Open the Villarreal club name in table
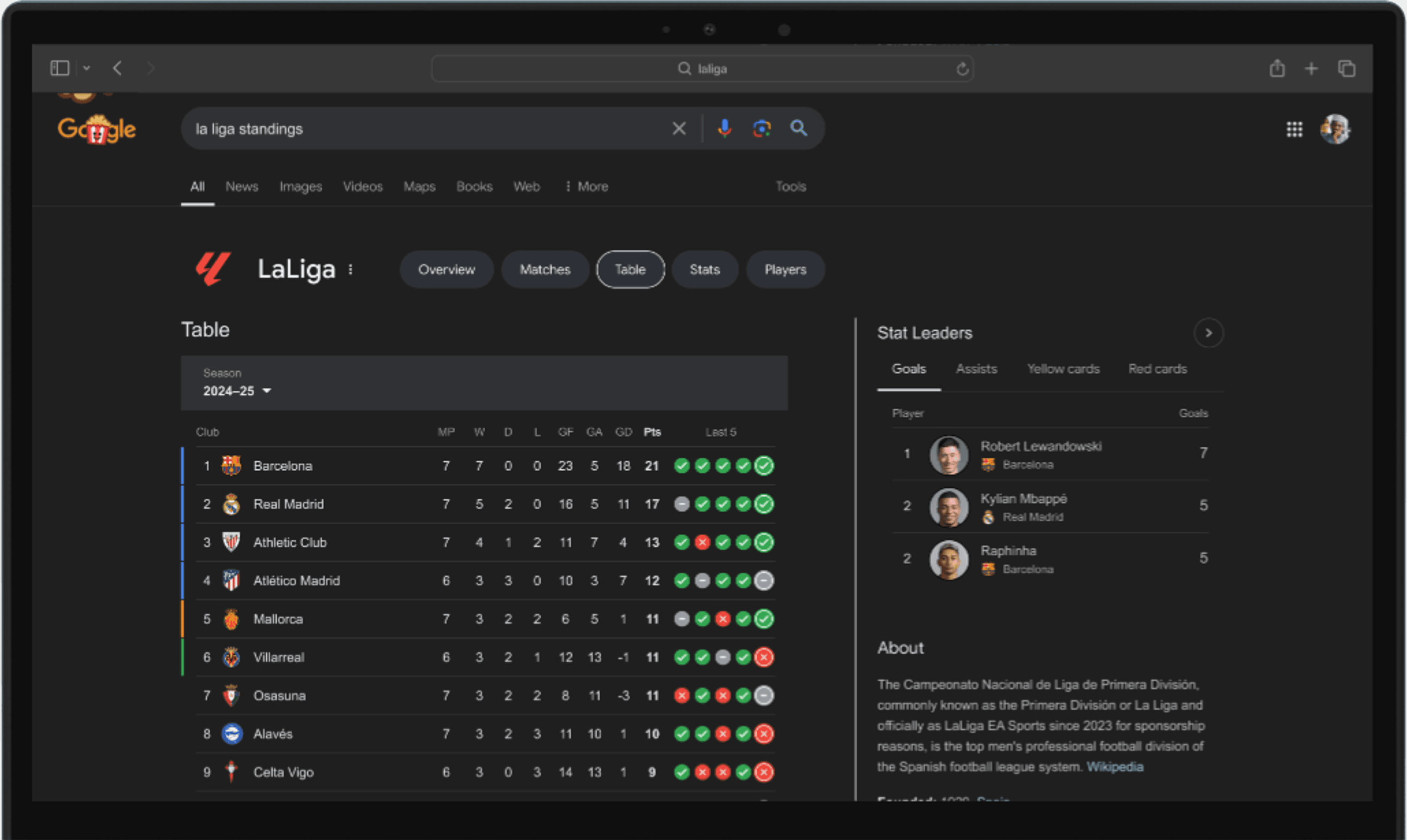This screenshot has height=840, width=1407. coord(279,657)
